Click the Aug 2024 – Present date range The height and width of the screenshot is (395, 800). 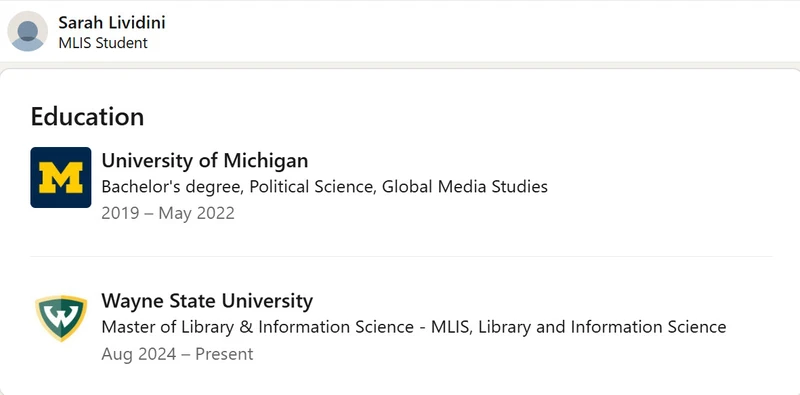point(177,354)
